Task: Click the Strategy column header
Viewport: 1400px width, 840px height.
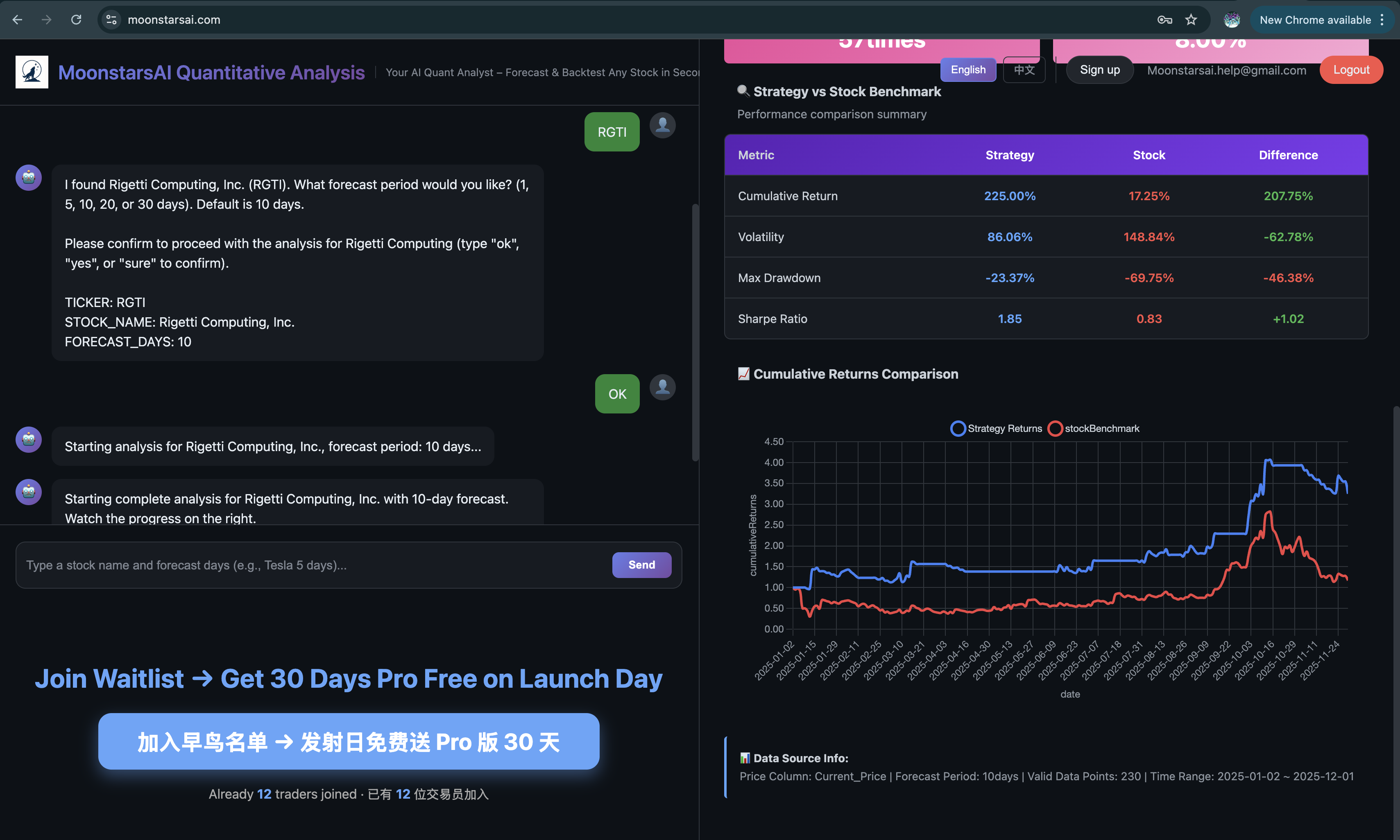Action: (x=1009, y=155)
